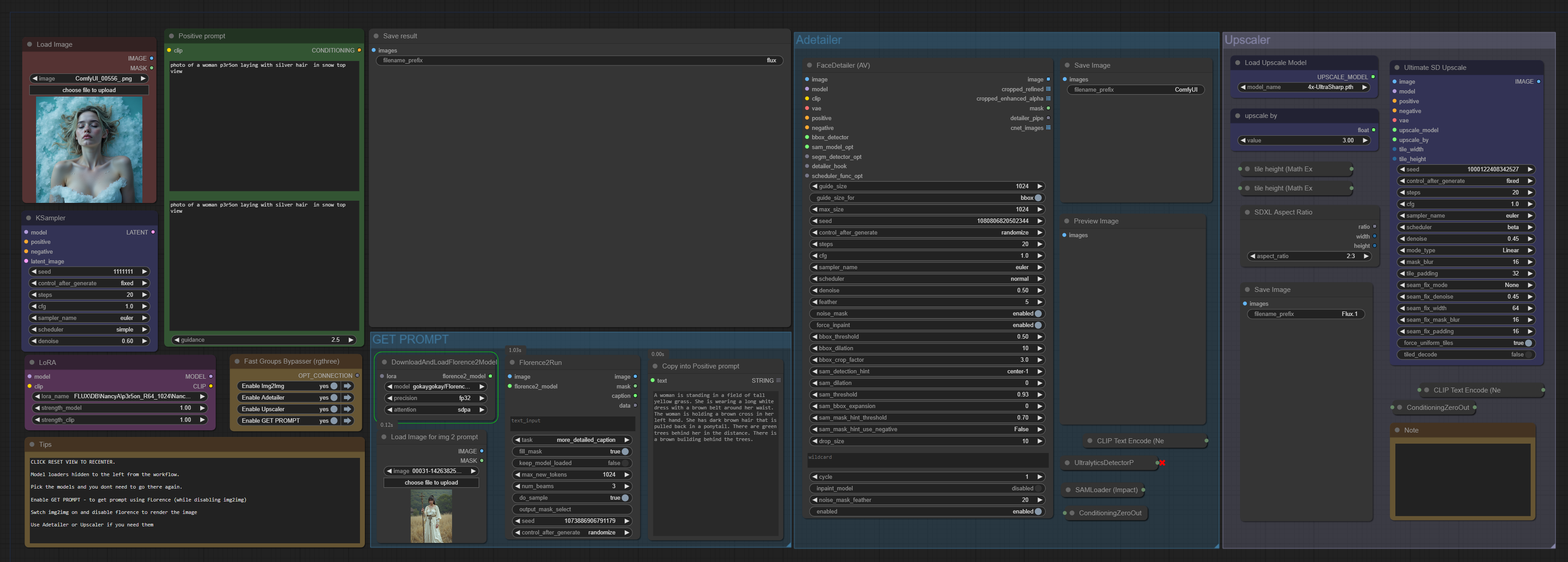Screen dimensions: 1568x562
Task: Collapse the KSampler node via its title dot
Action: click(x=28, y=218)
